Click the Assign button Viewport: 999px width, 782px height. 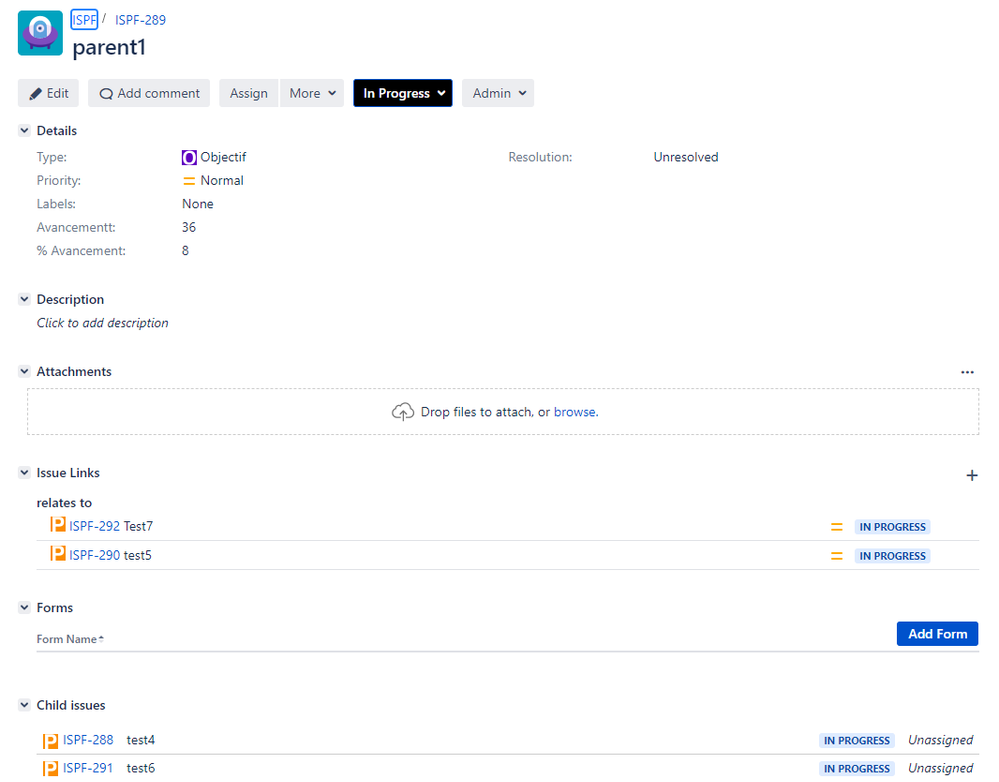pos(248,94)
